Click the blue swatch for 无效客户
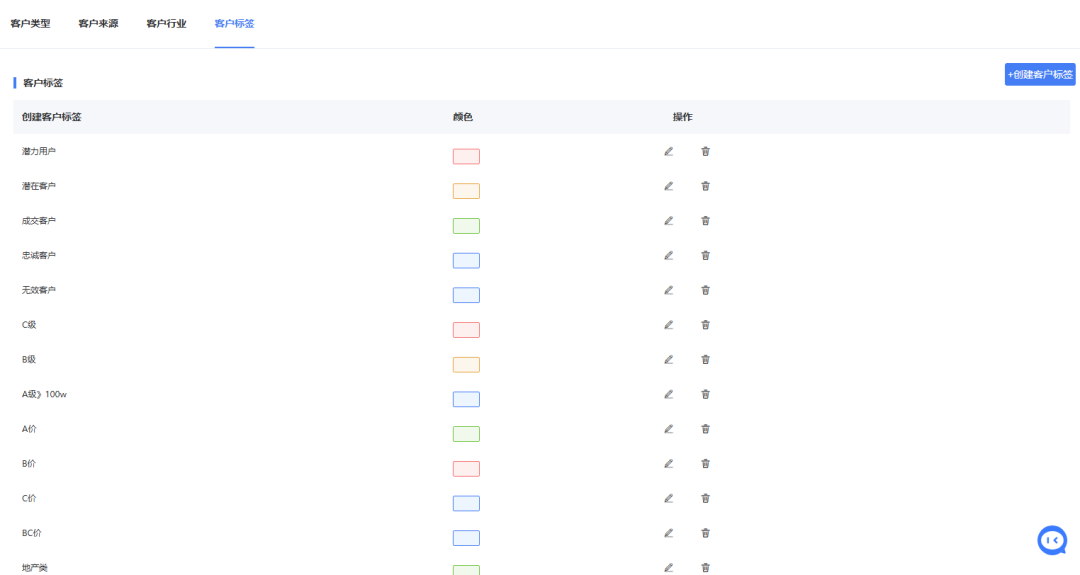The width and height of the screenshot is (1080, 575). (466, 295)
